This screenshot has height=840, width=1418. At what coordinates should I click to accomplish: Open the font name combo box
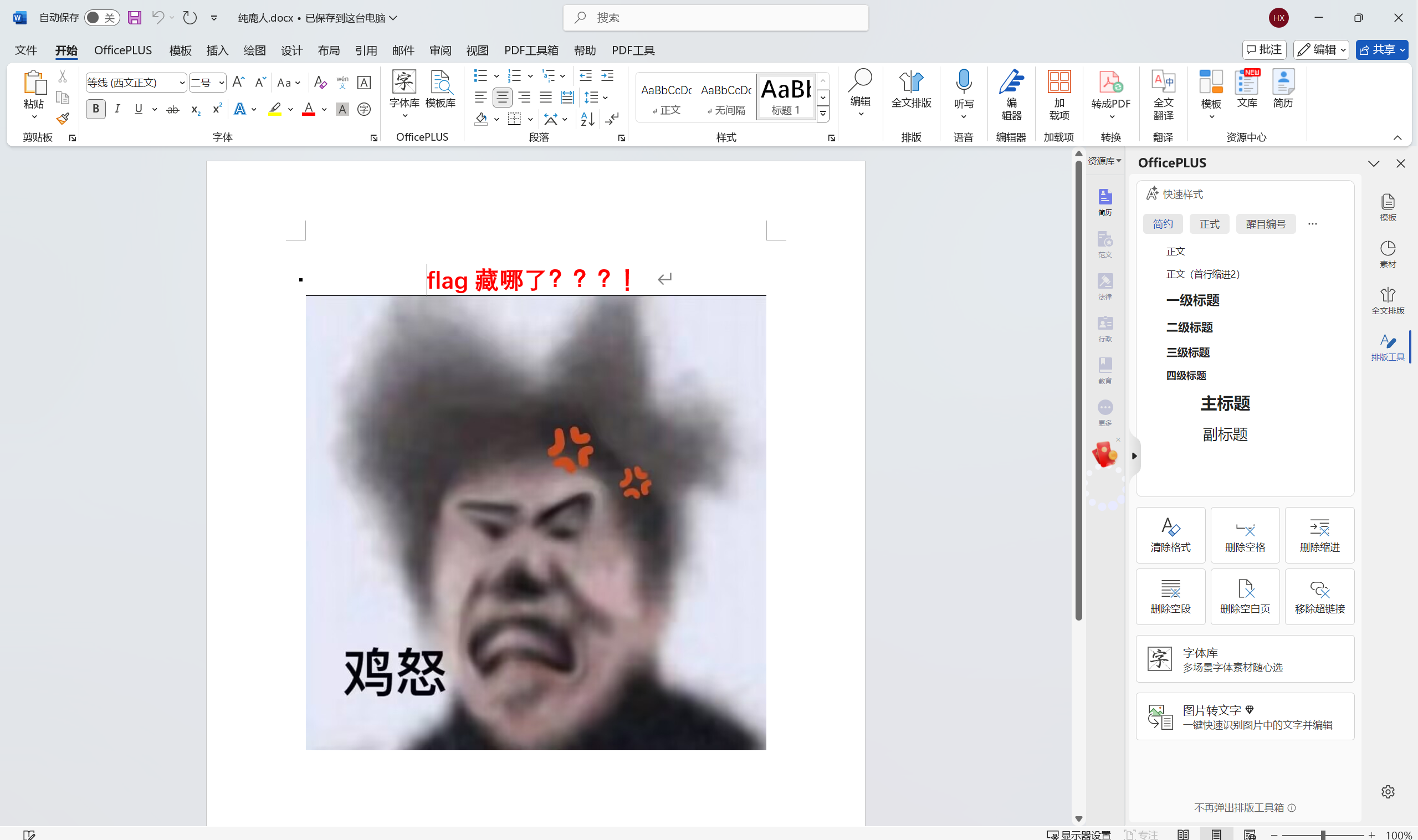pyautogui.click(x=136, y=83)
